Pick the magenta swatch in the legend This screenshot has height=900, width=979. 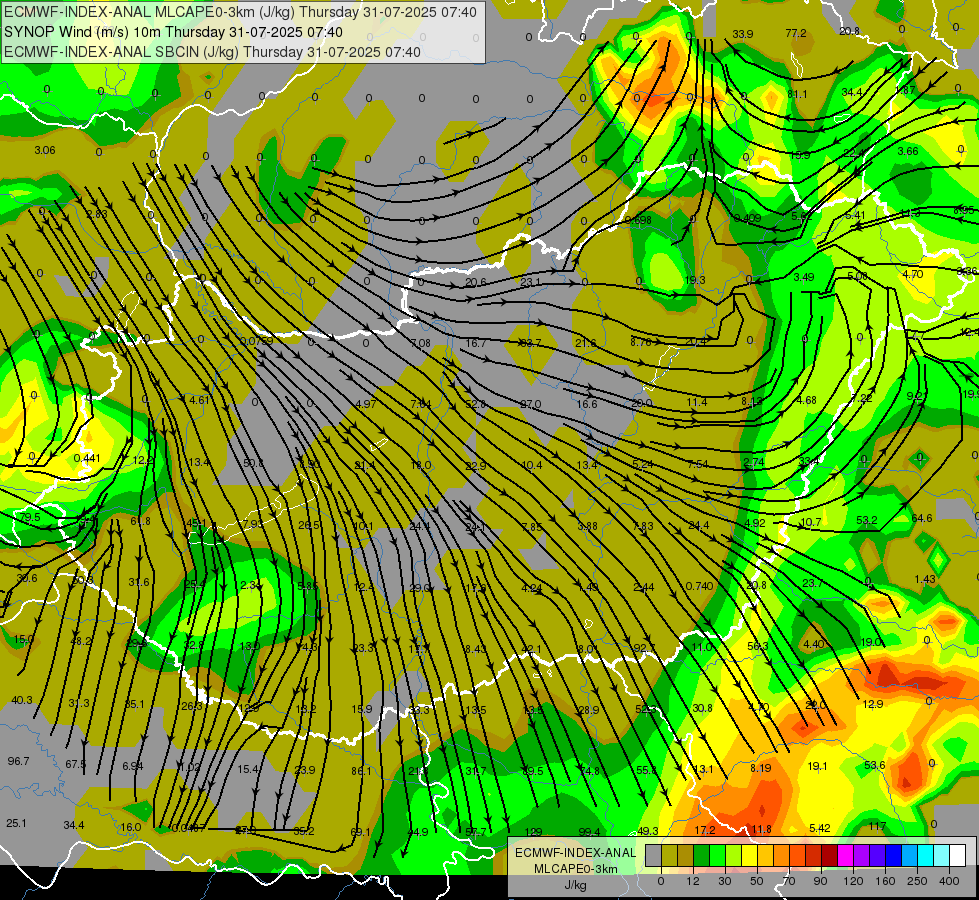tap(845, 855)
